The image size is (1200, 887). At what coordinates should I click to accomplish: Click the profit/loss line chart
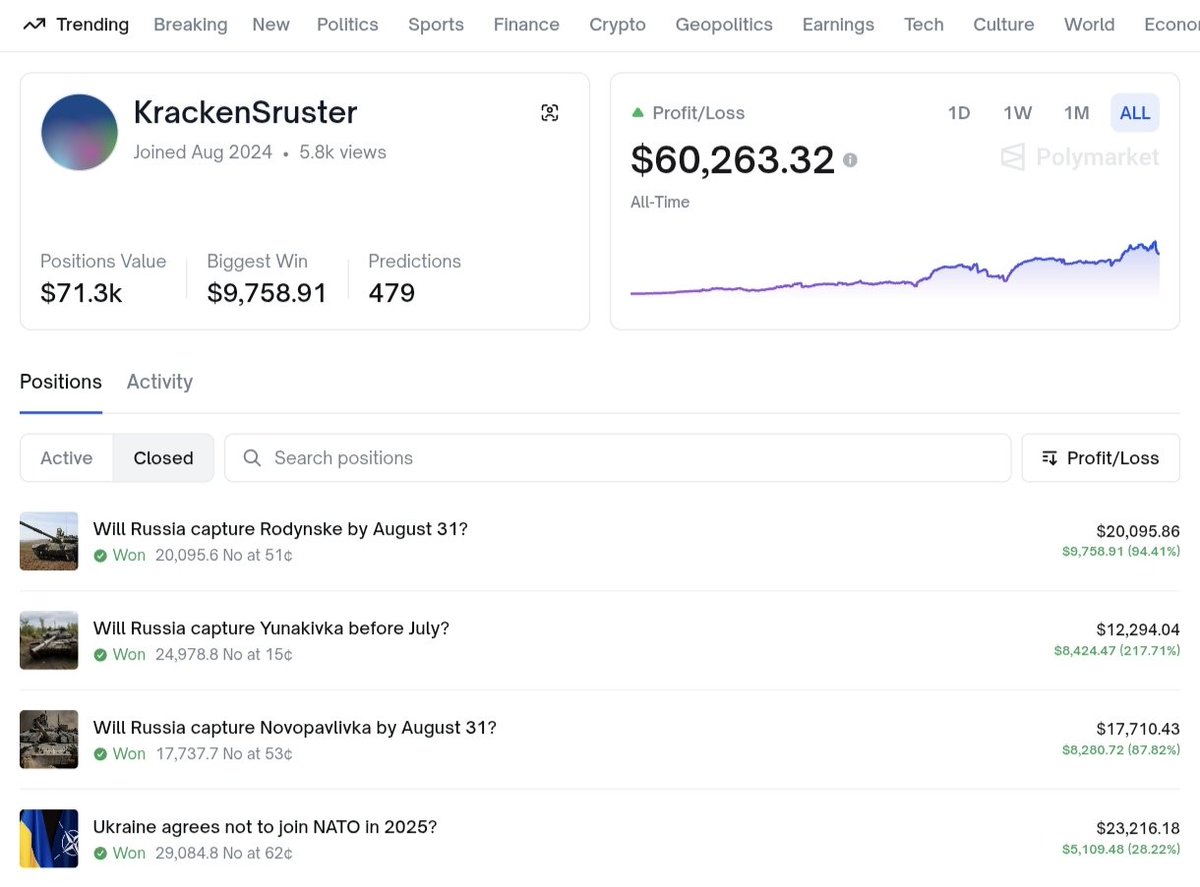pyautogui.click(x=895, y=268)
